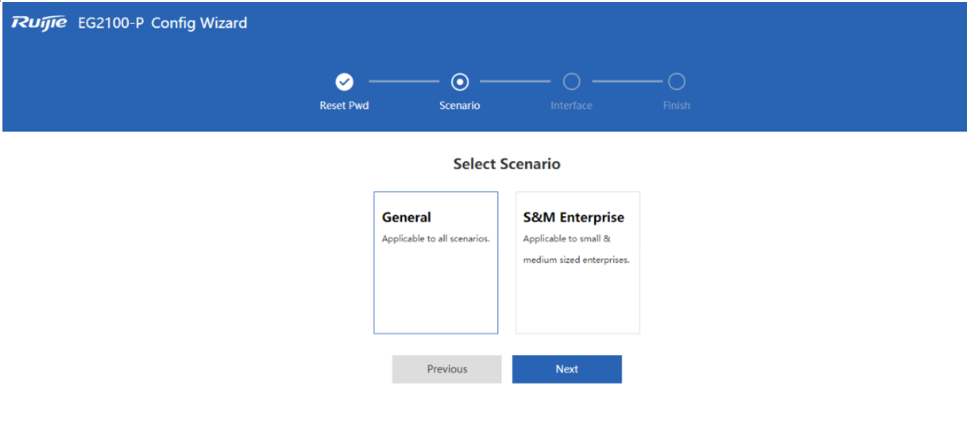Click 'medium sized enterprises' description text
This screenshot has height=447, width=967.
(x=576, y=260)
